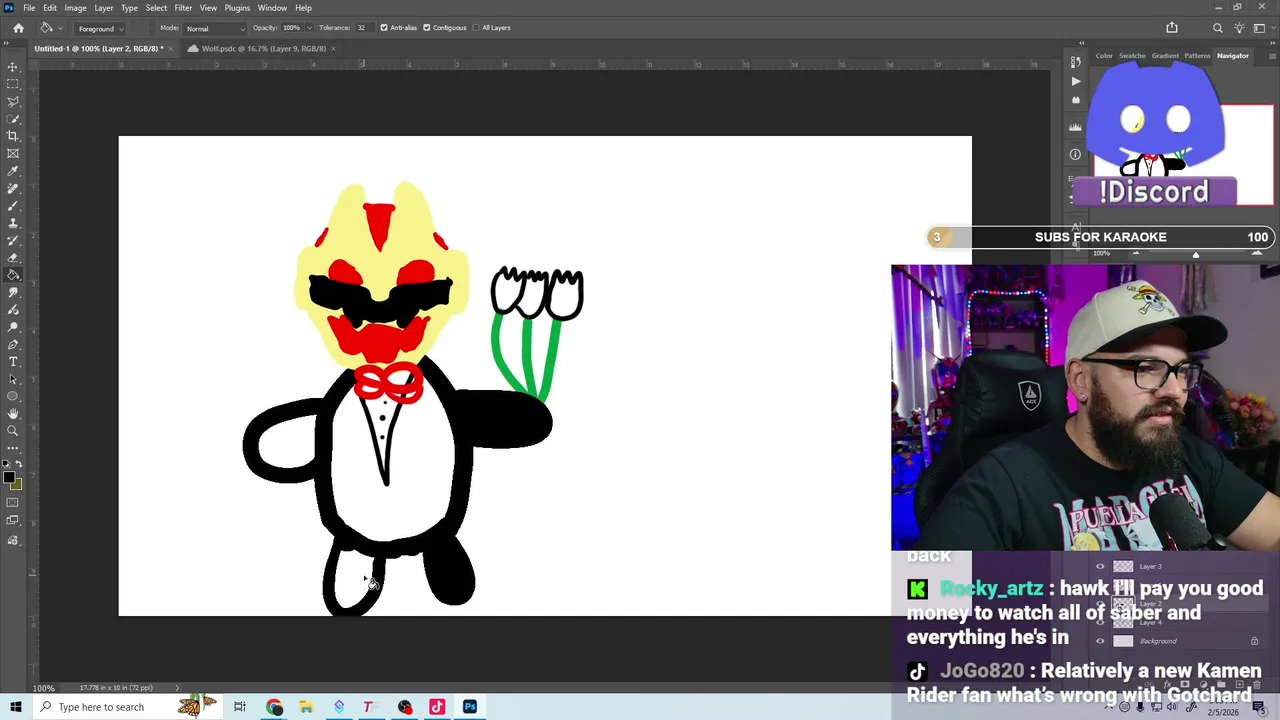Open the Window menu

point(272,8)
